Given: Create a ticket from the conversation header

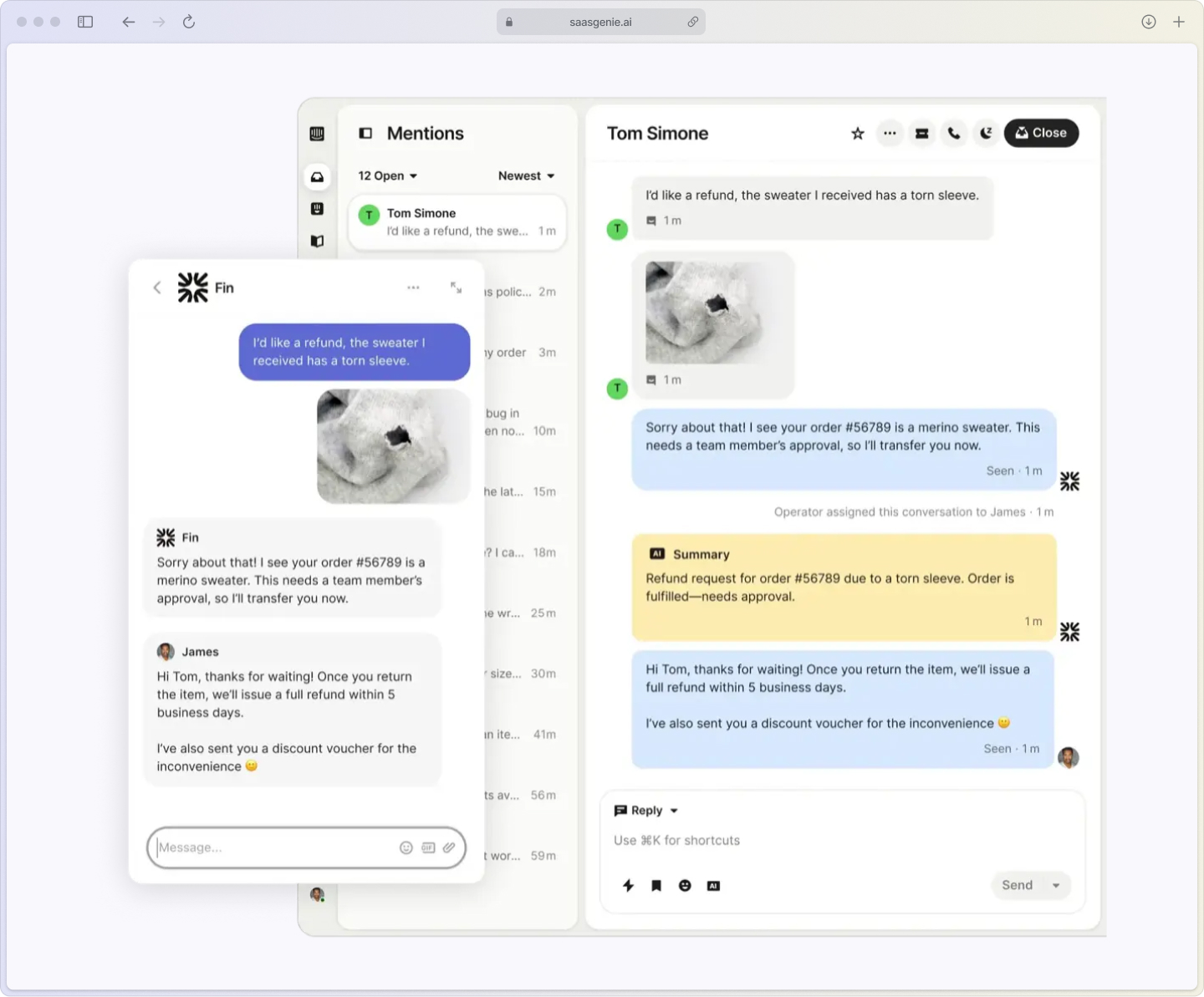Looking at the screenshot, I should 922,133.
